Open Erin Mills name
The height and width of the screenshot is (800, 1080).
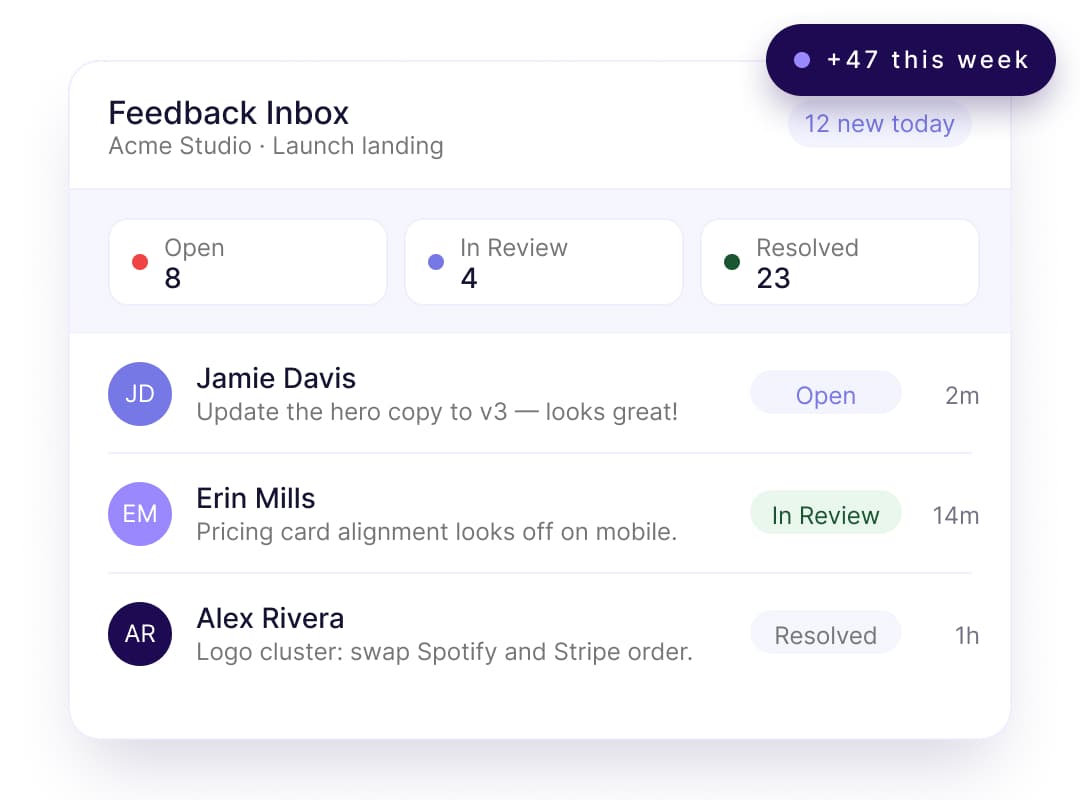pos(256,498)
